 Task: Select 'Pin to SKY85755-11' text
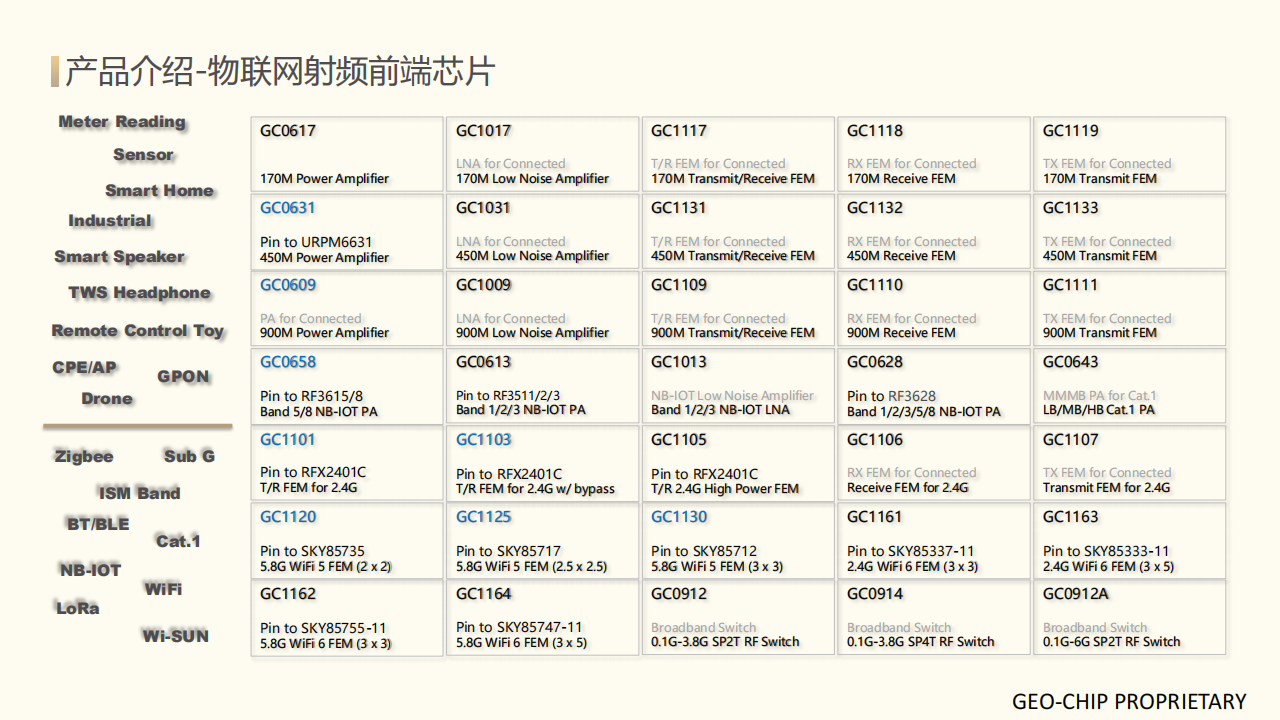click(x=323, y=628)
